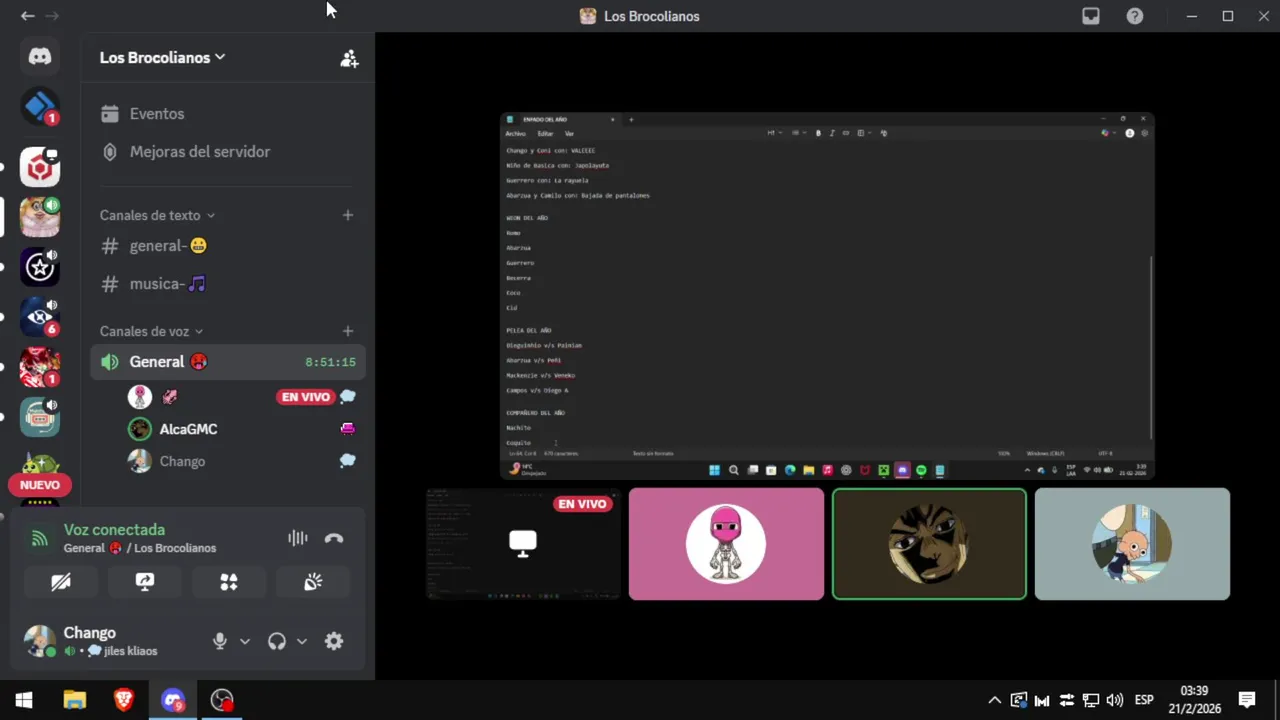
Task: Navigate back with the left arrow
Action: click(x=28, y=16)
